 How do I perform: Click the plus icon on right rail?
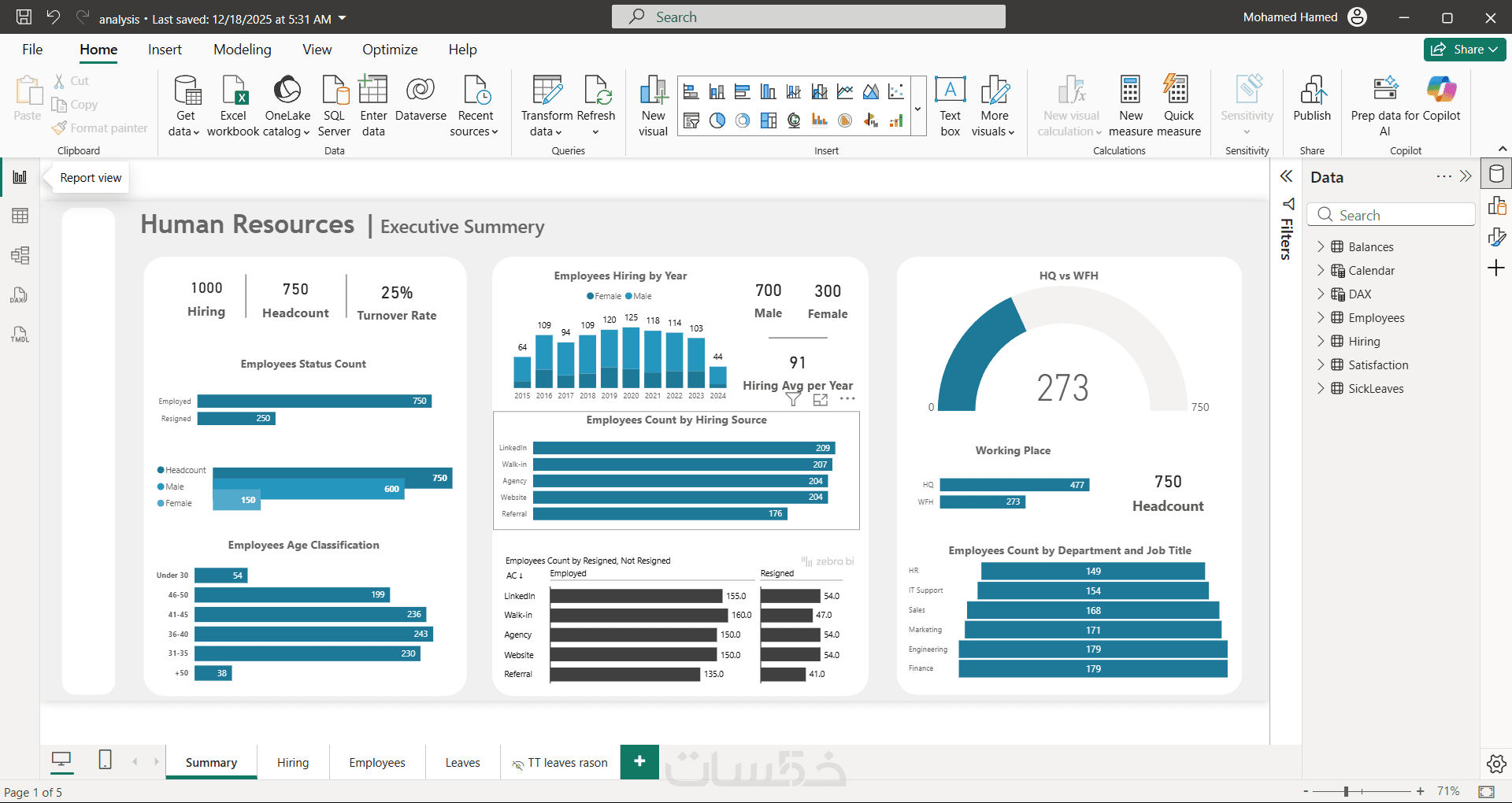click(x=1497, y=268)
